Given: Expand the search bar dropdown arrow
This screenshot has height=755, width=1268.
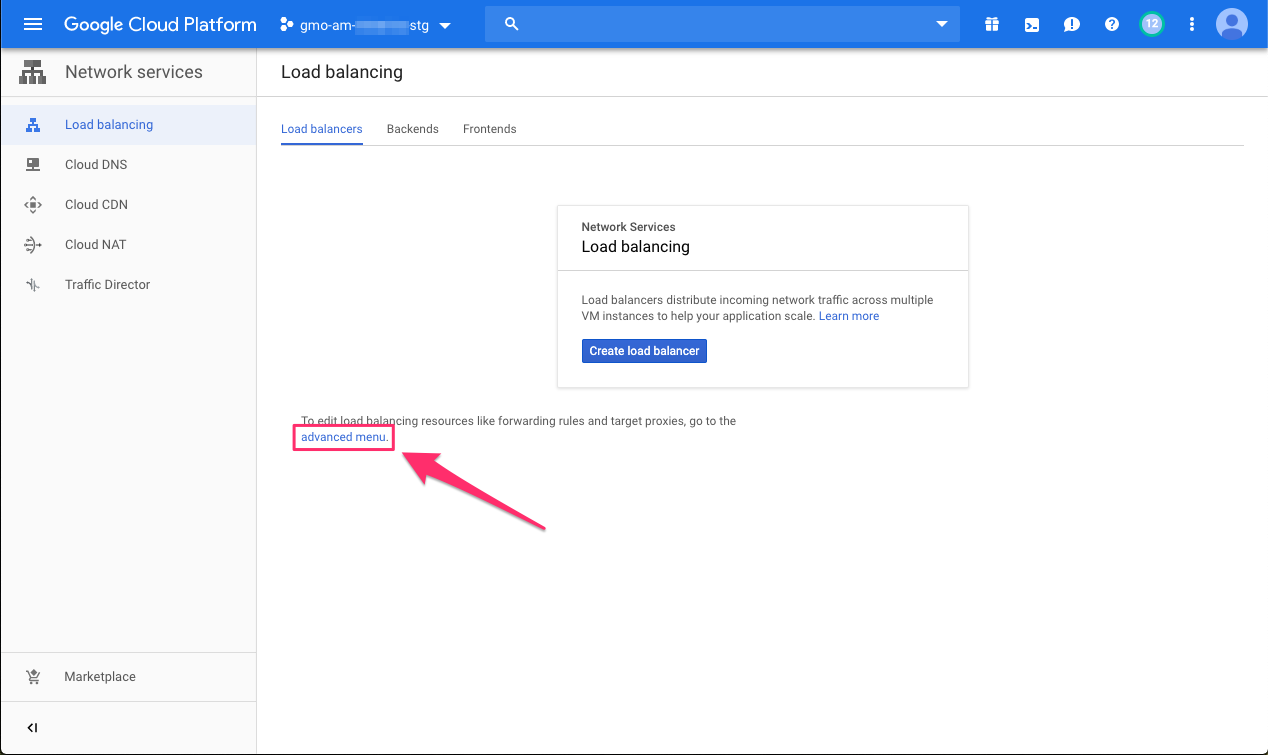Looking at the screenshot, I should point(941,24).
